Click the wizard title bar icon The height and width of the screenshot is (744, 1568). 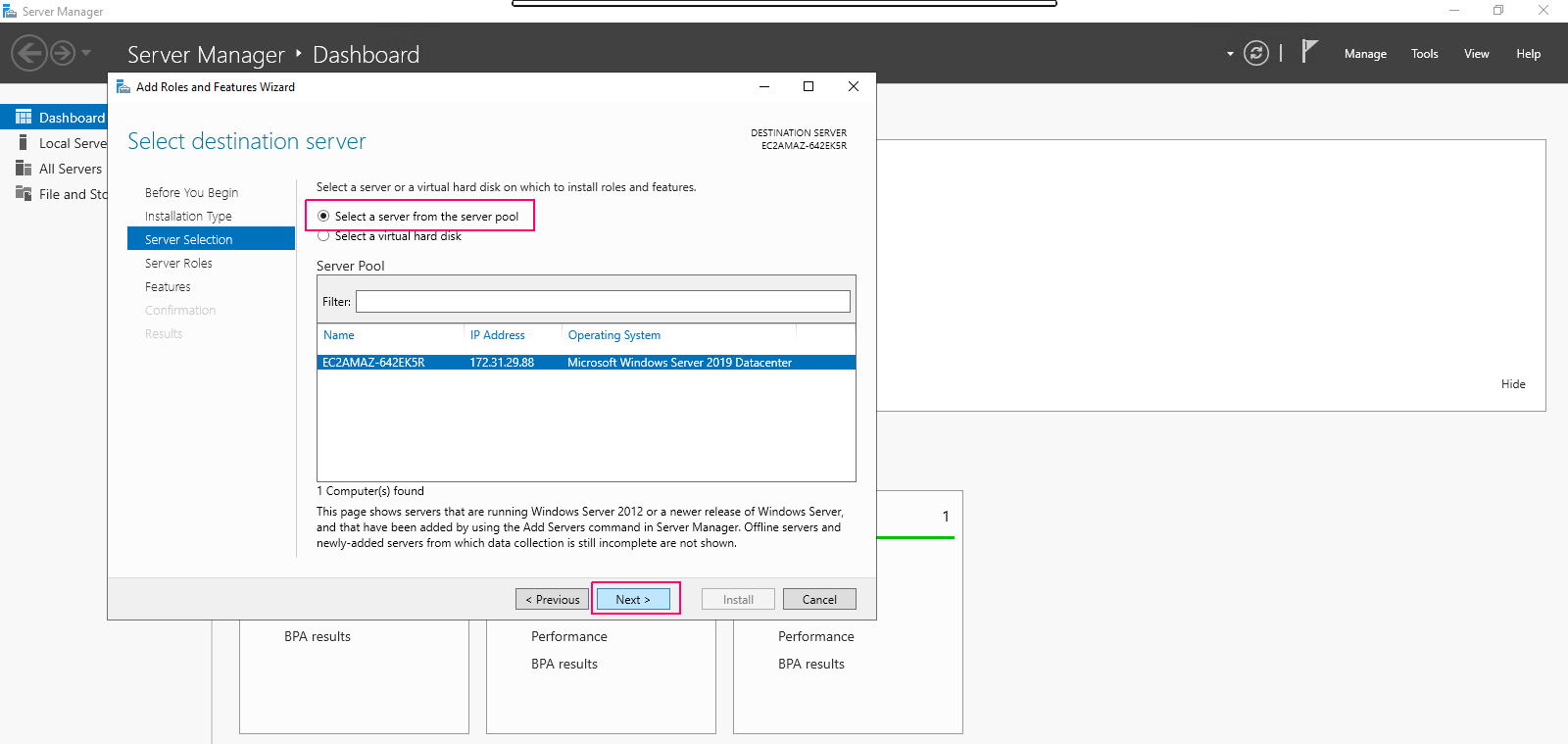(123, 86)
